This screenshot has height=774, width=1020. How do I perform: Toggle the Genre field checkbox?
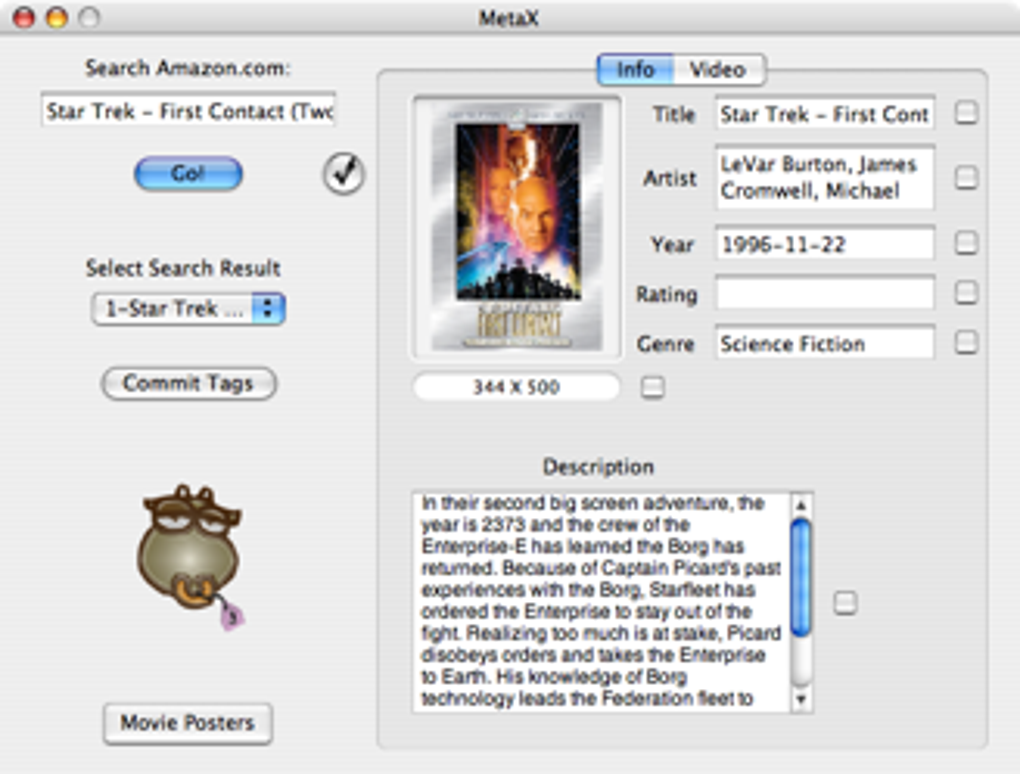point(966,342)
